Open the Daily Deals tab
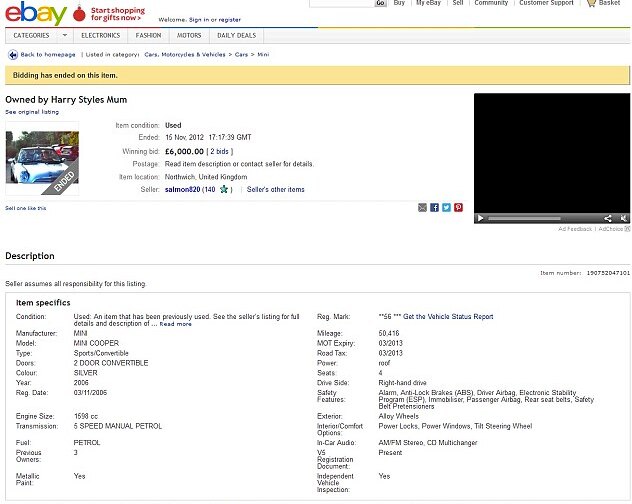This screenshot has height=504, width=632. (237, 35)
